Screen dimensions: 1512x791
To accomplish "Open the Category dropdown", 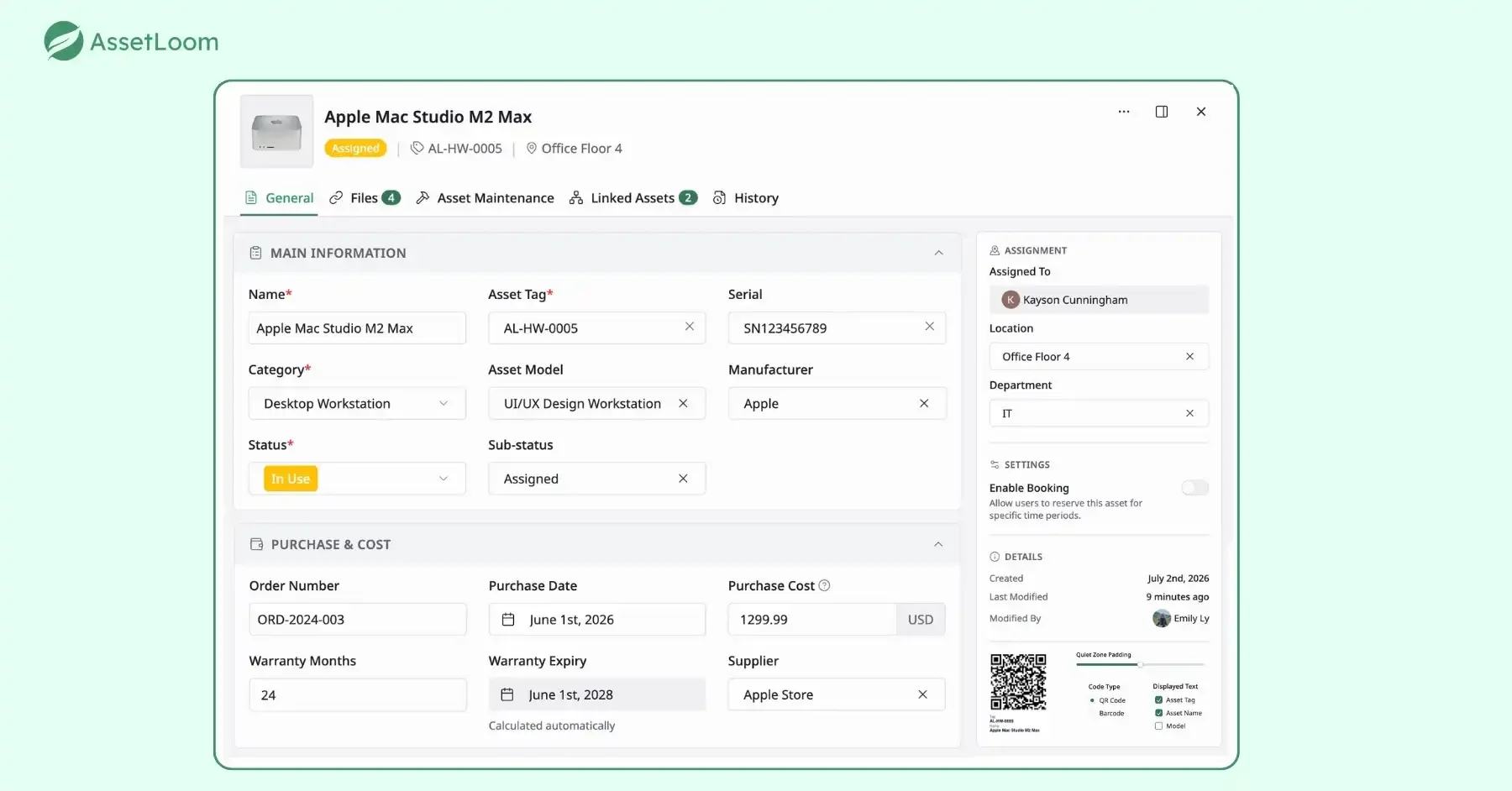I will click(x=357, y=403).
